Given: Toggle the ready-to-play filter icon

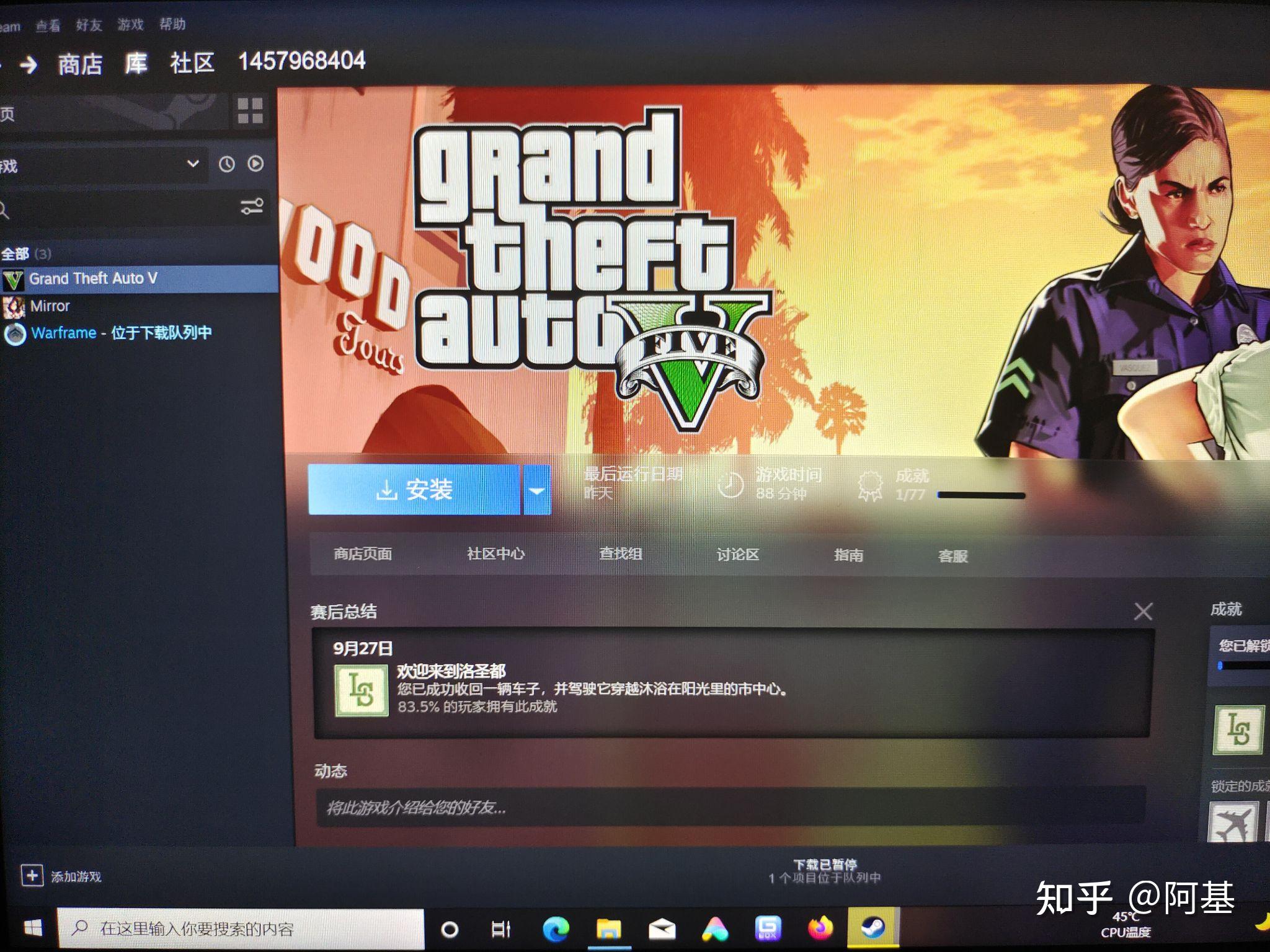Looking at the screenshot, I should coord(255,164).
